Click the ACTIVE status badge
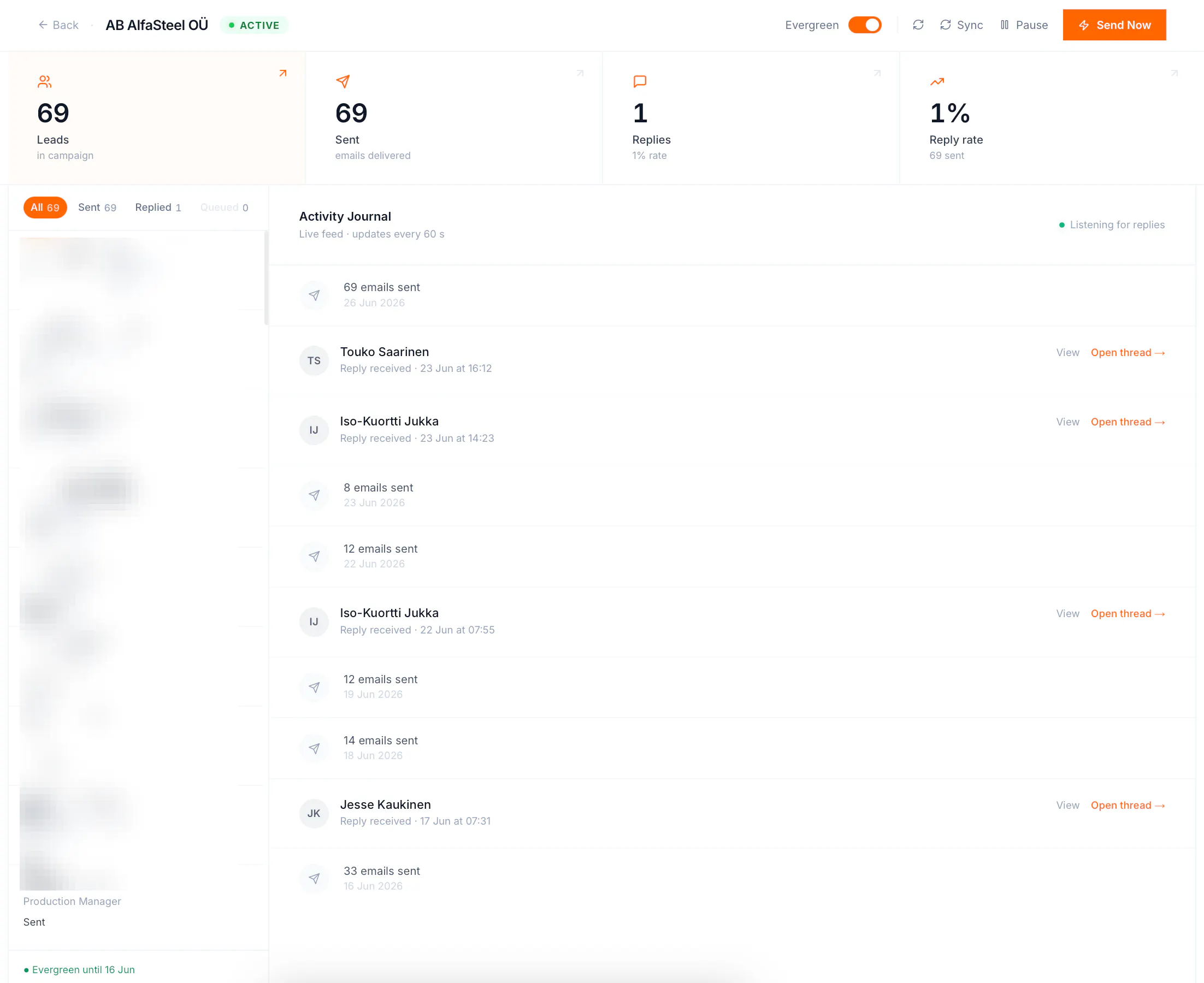Screen dimensions: 1204x983 pos(254,25)
